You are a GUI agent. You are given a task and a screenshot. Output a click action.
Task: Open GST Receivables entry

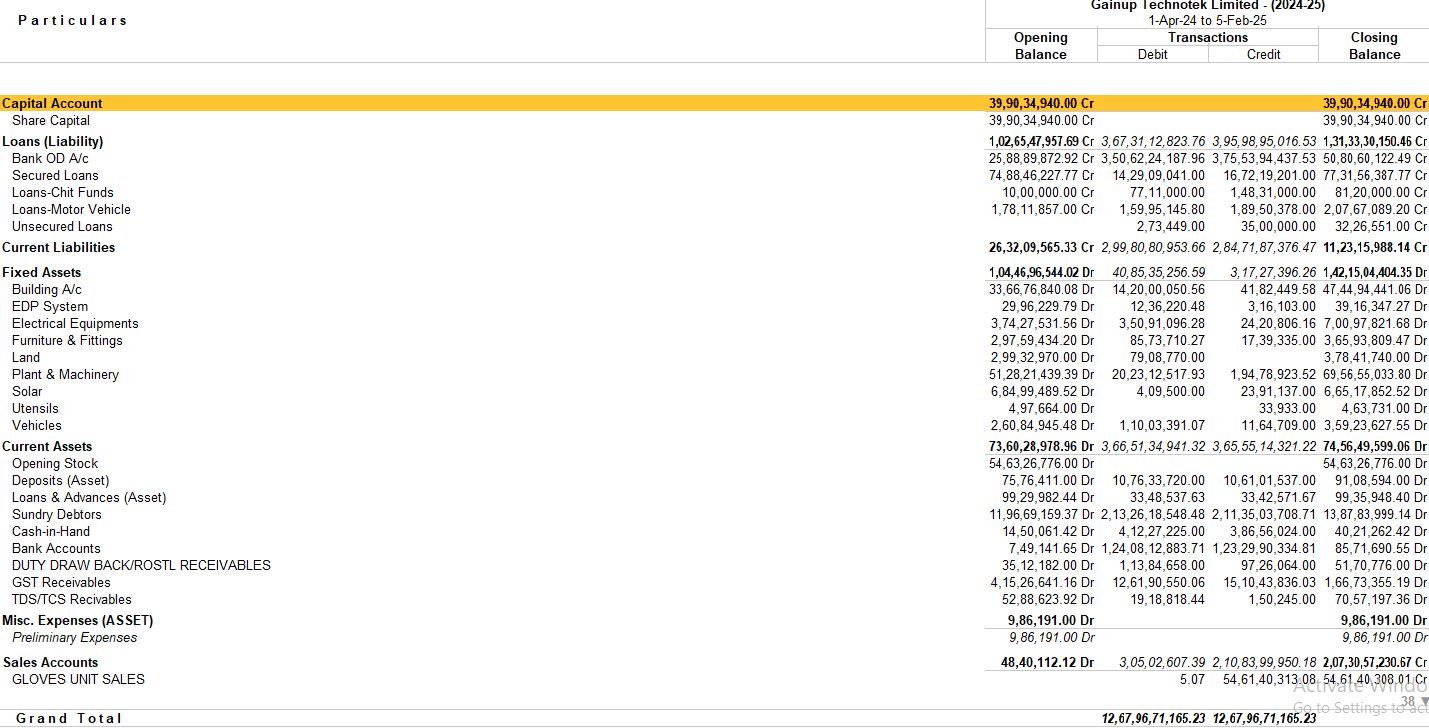61,582
